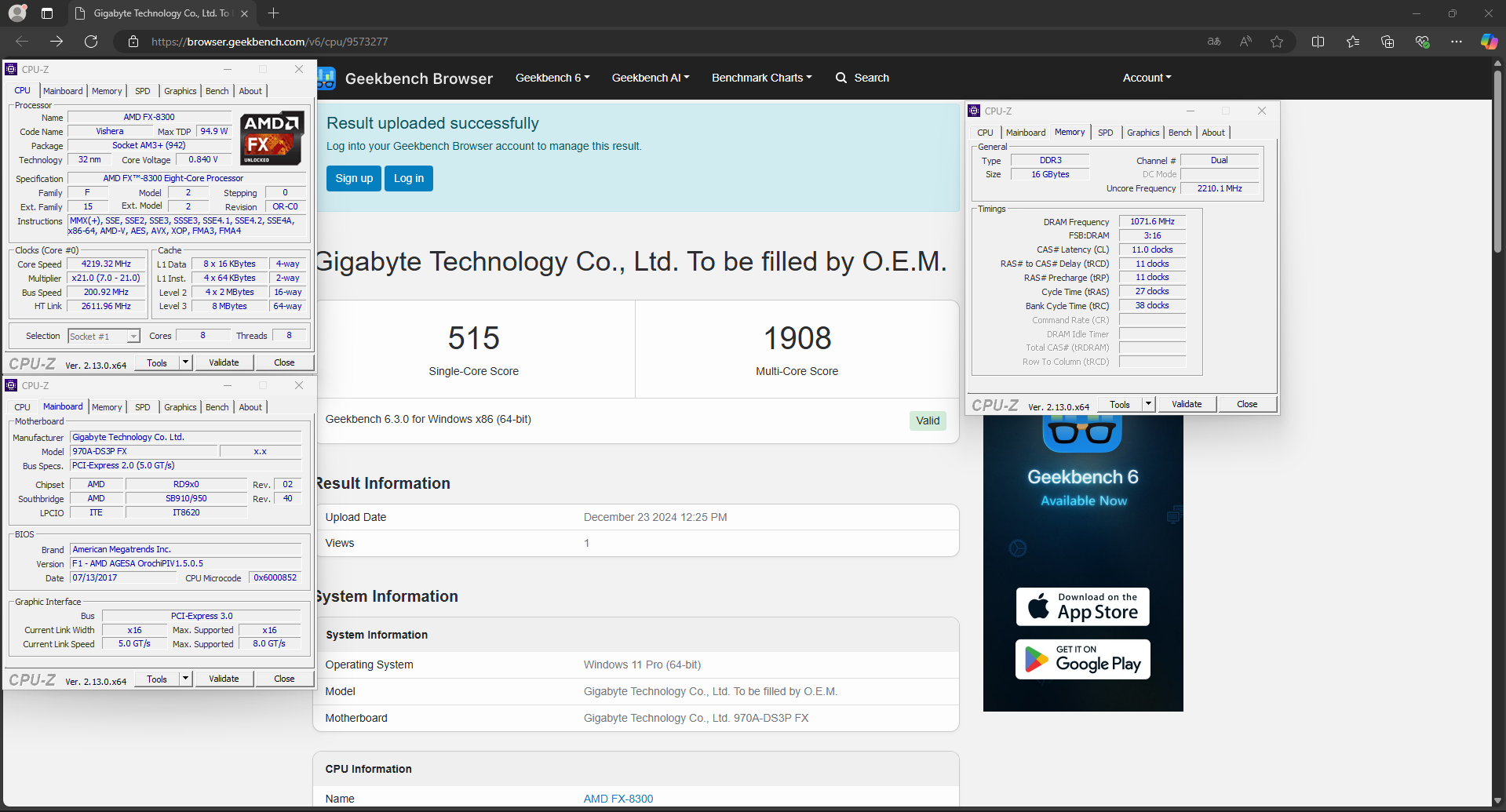Open the translate page icon in address bar
1506x812 pixels.
1214,42
